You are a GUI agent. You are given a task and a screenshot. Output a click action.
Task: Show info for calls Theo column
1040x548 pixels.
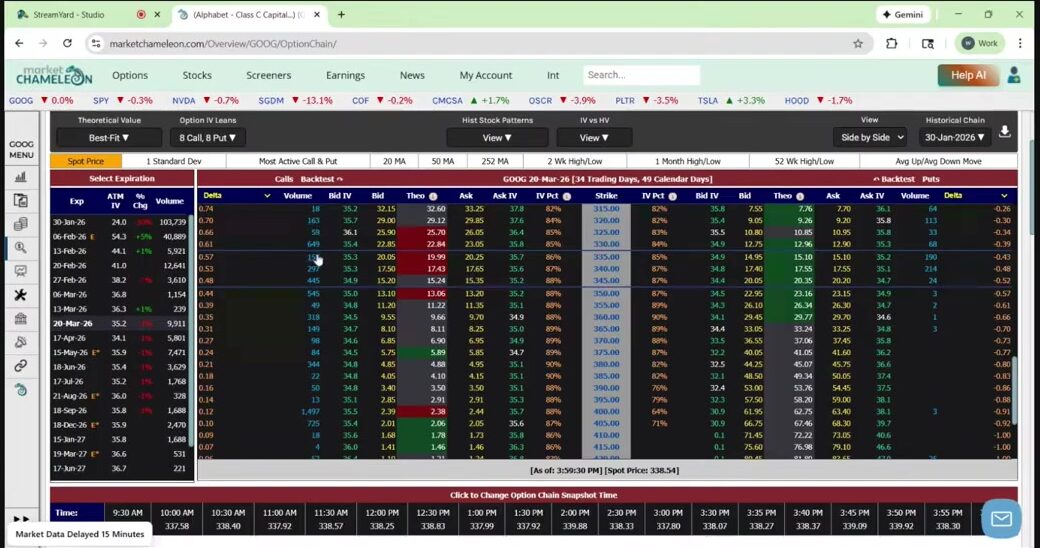pos(433,196)
